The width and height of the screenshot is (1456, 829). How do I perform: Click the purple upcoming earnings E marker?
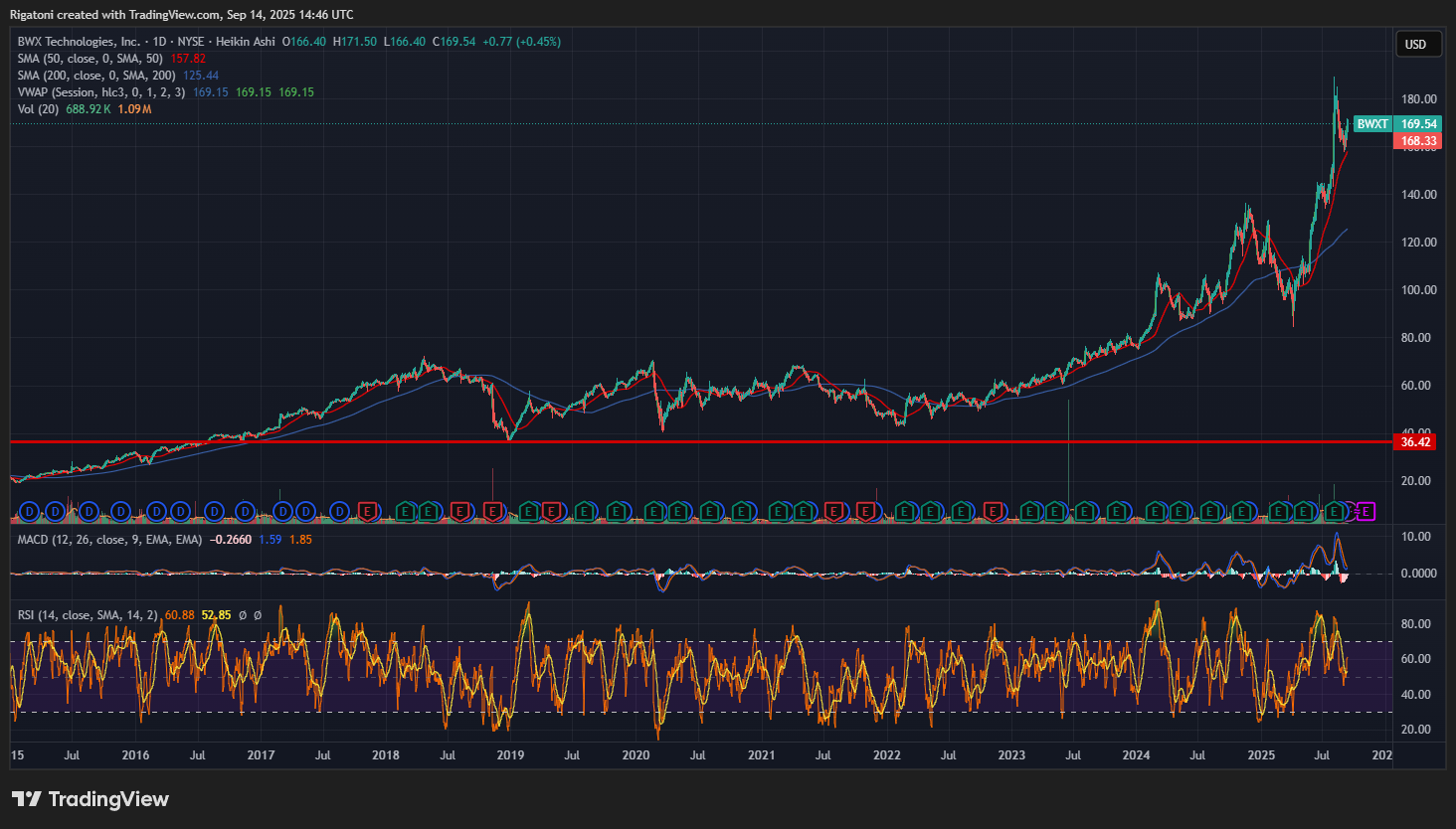[x=1365, y=511]
